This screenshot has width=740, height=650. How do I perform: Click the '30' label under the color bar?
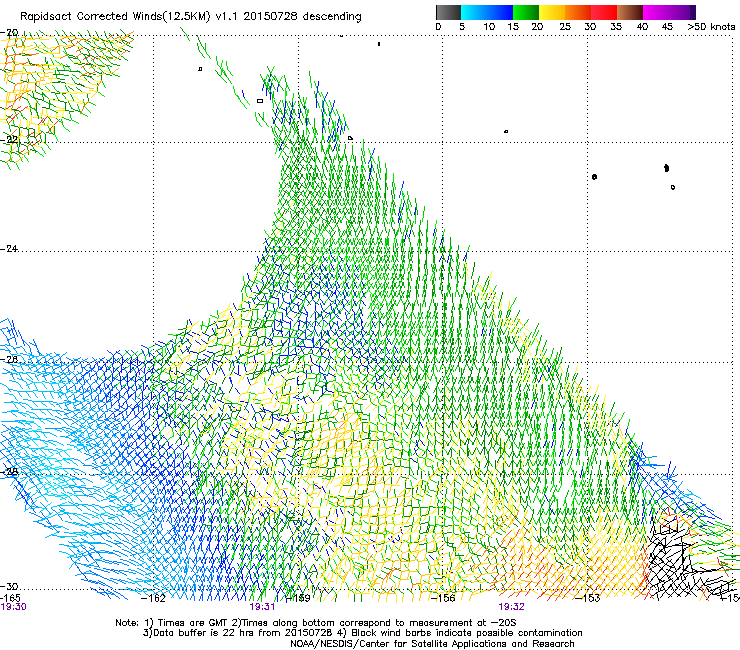coord(590,26)
